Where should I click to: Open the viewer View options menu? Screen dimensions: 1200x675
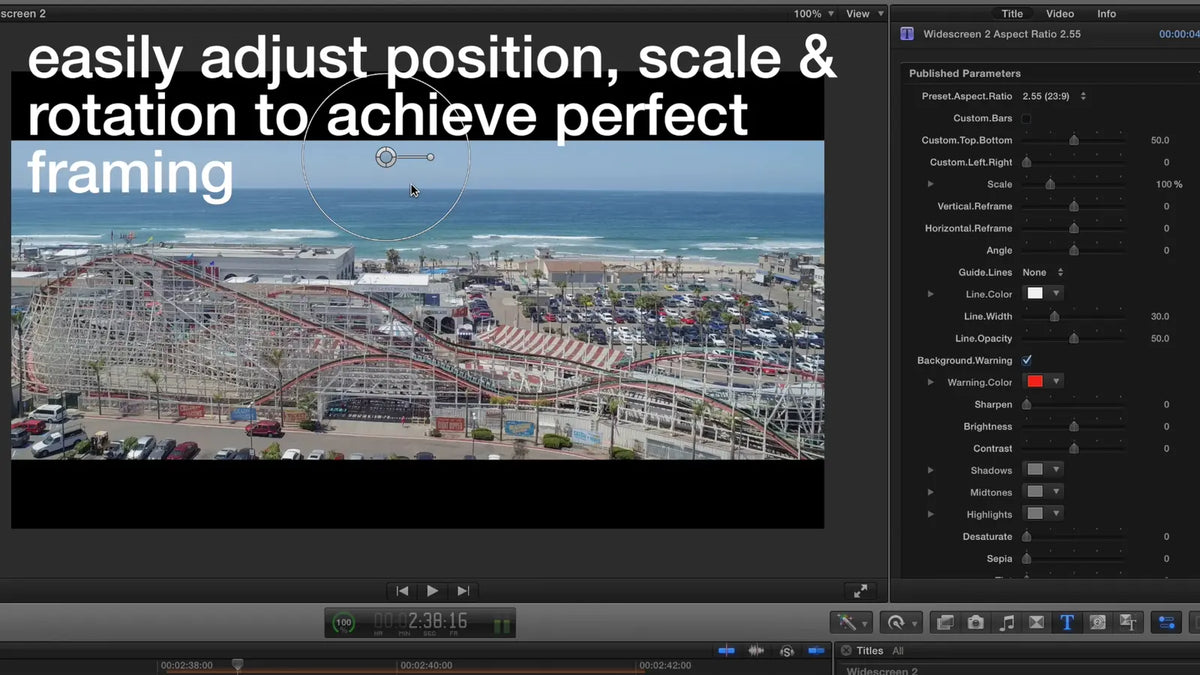(x=864, y=14)
